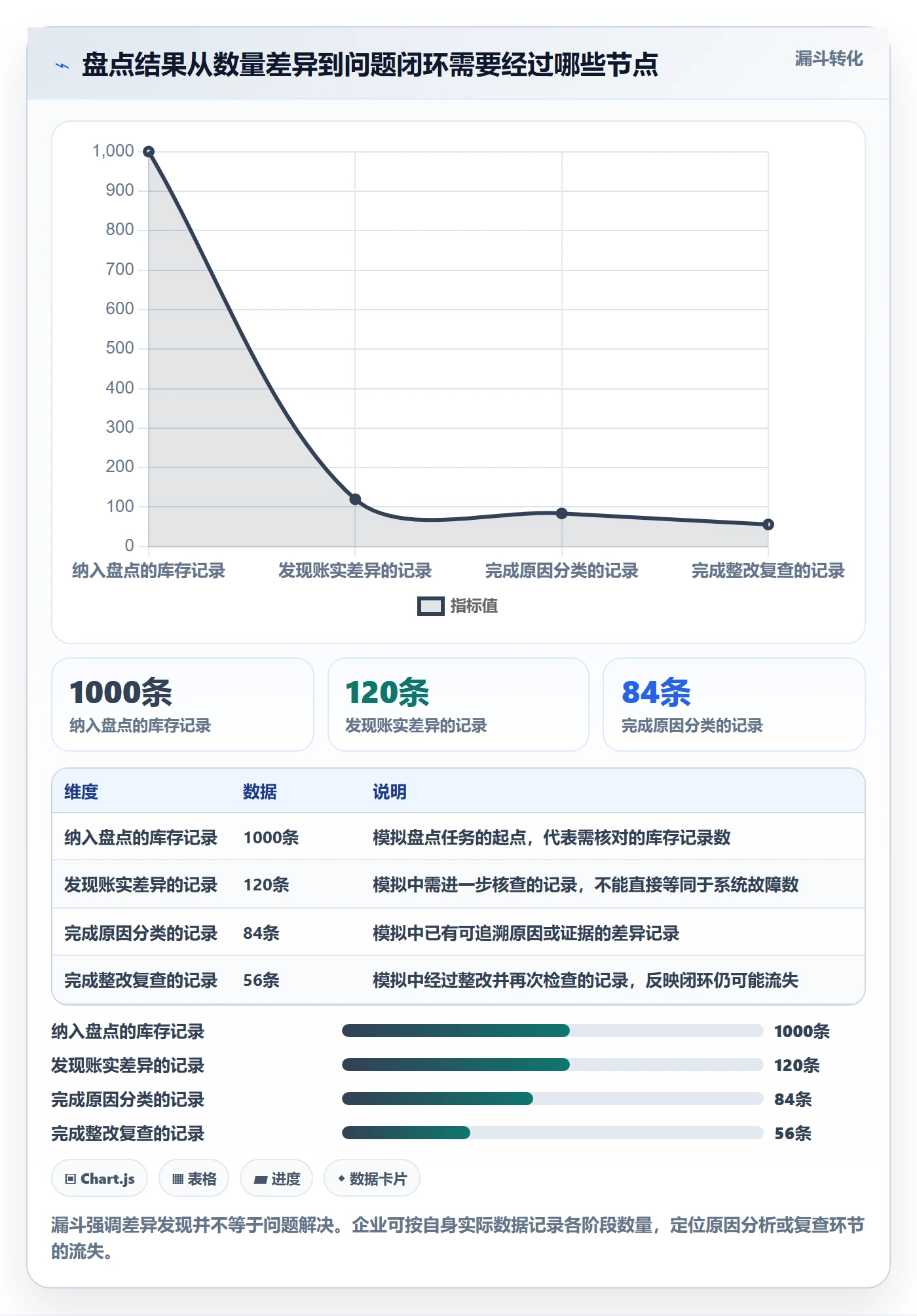Click the progress bar for 纳入盘点的库存记录
Image resolution: width=917 pixels, height=1316 pixels.
click(552, 1031)
